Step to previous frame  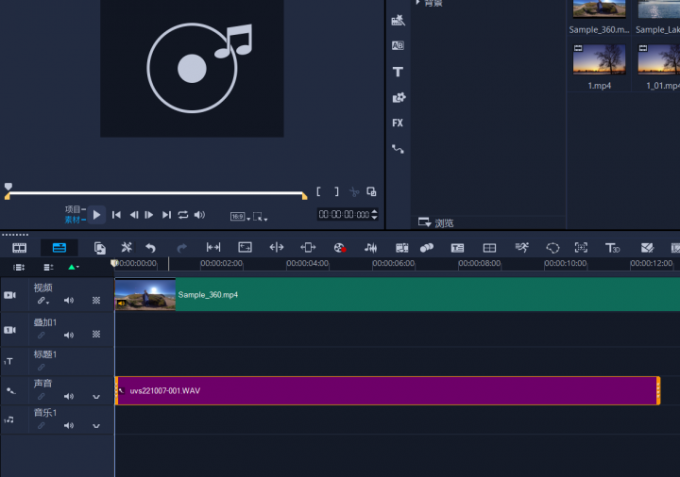[134, 215]
